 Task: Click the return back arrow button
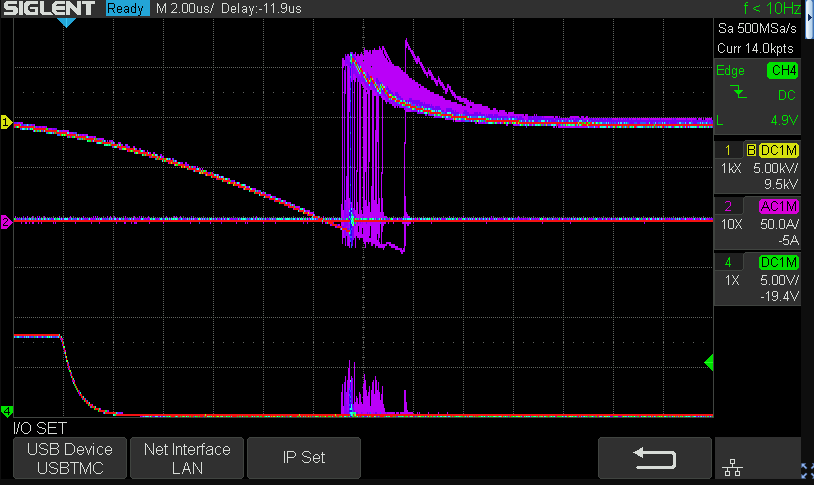pyautogui.click(x=655, y=458)
